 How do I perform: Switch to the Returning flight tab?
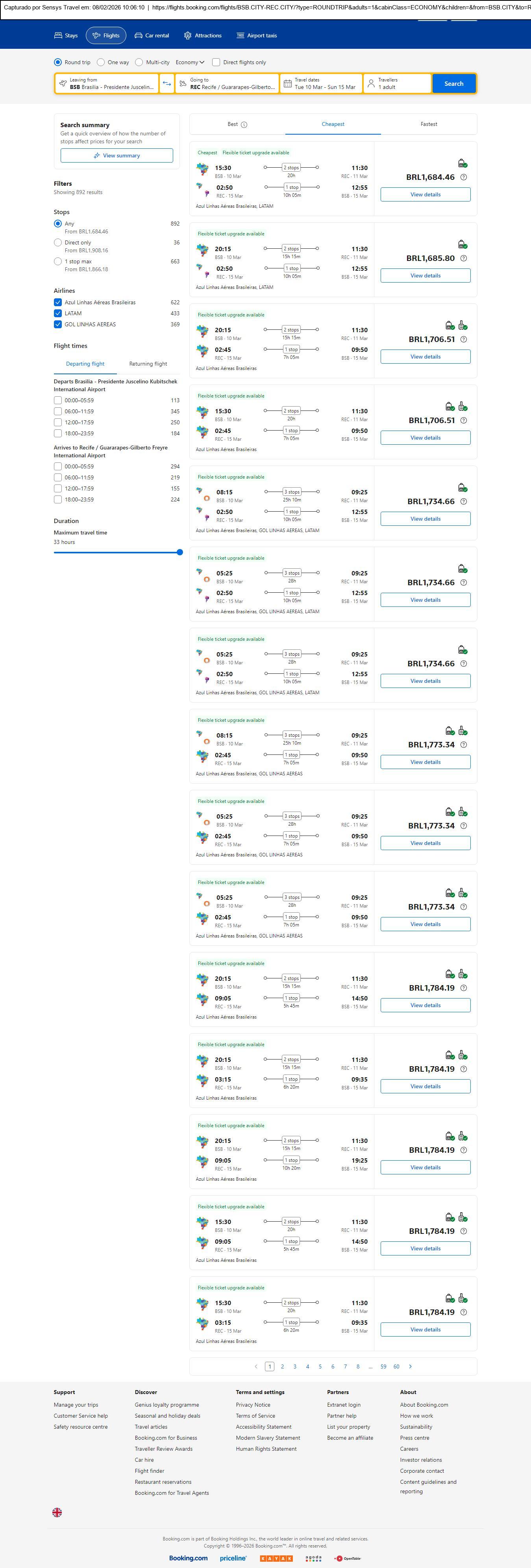click(148, 364)
